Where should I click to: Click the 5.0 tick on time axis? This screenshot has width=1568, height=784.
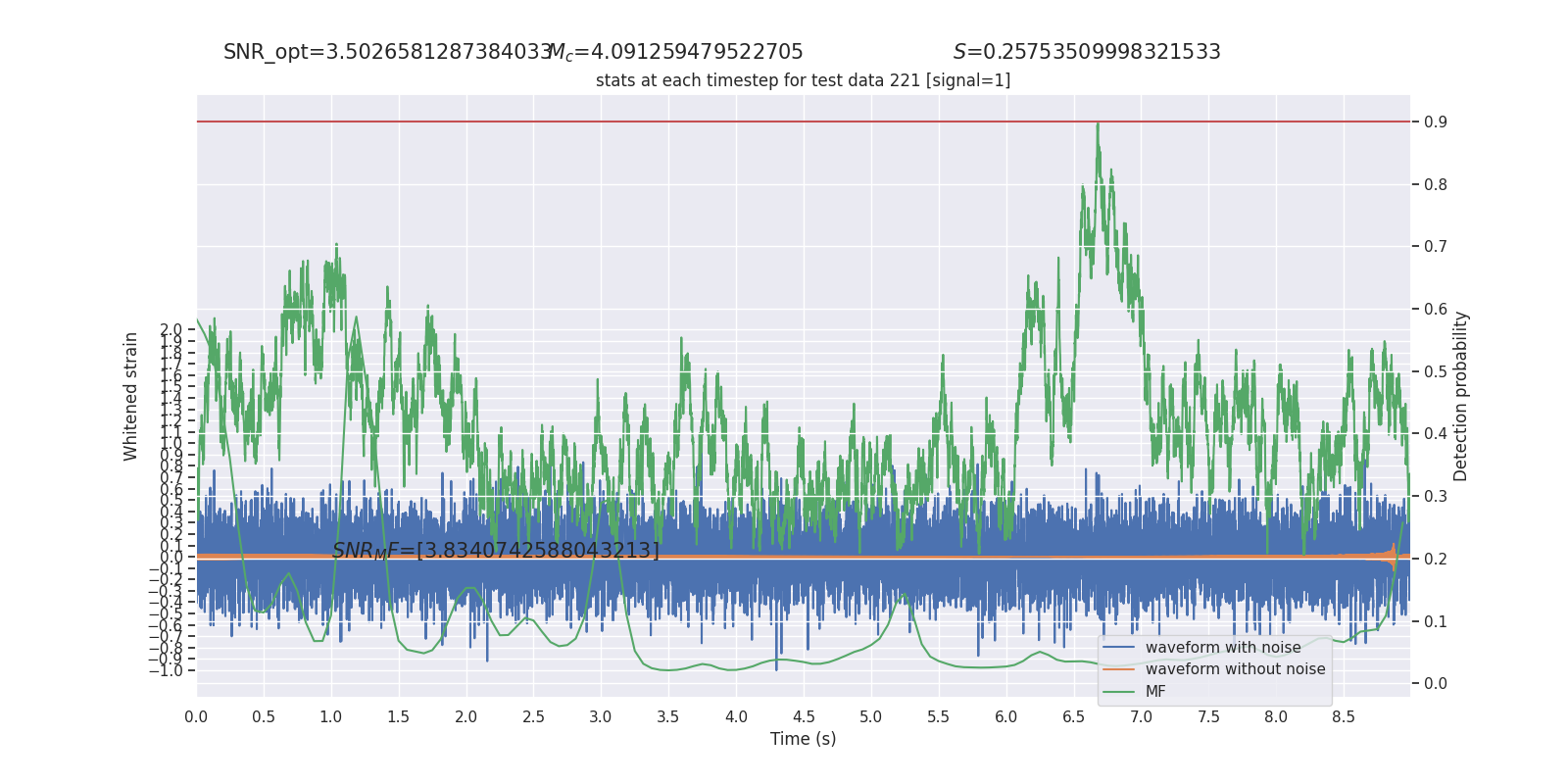pos(871,717)
